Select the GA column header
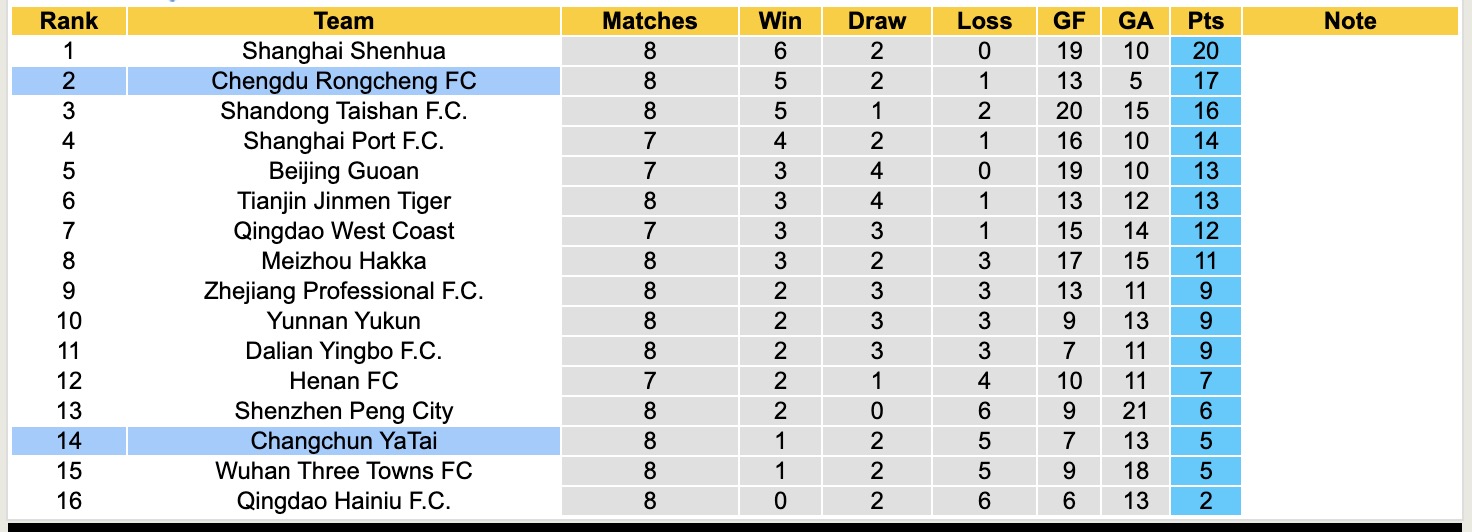Screen dimensions: 1472x532 pyautogui.click(x=1136, y=21)
